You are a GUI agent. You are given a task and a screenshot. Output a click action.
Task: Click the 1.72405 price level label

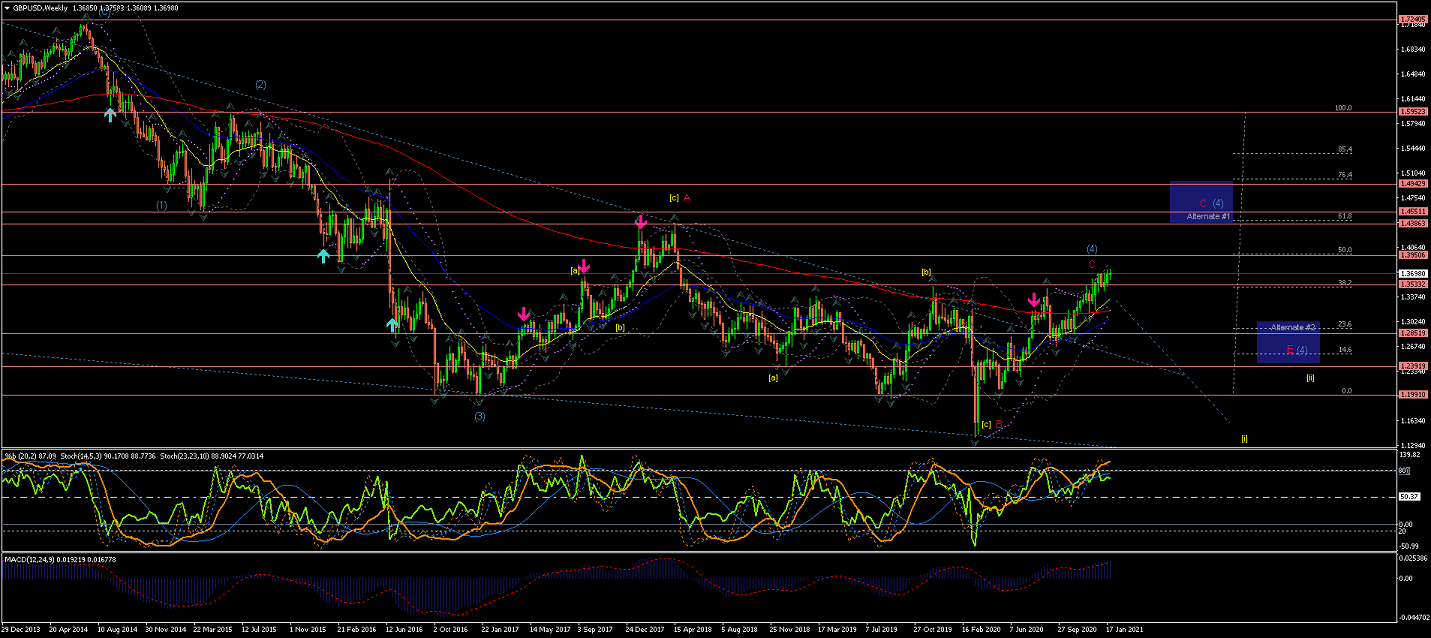click(x=1413, y=19)
